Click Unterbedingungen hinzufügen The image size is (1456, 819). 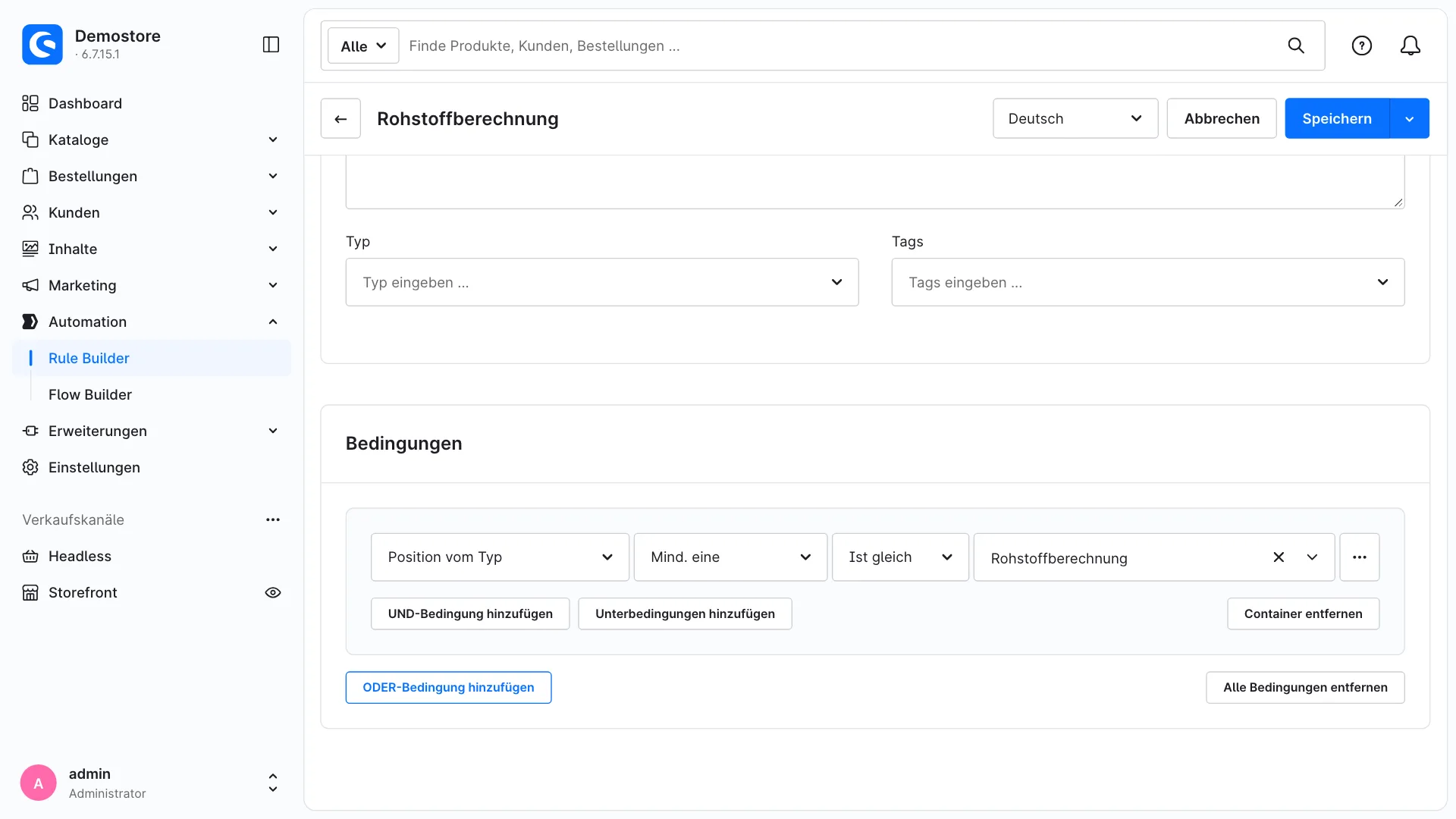click(685, 613)
